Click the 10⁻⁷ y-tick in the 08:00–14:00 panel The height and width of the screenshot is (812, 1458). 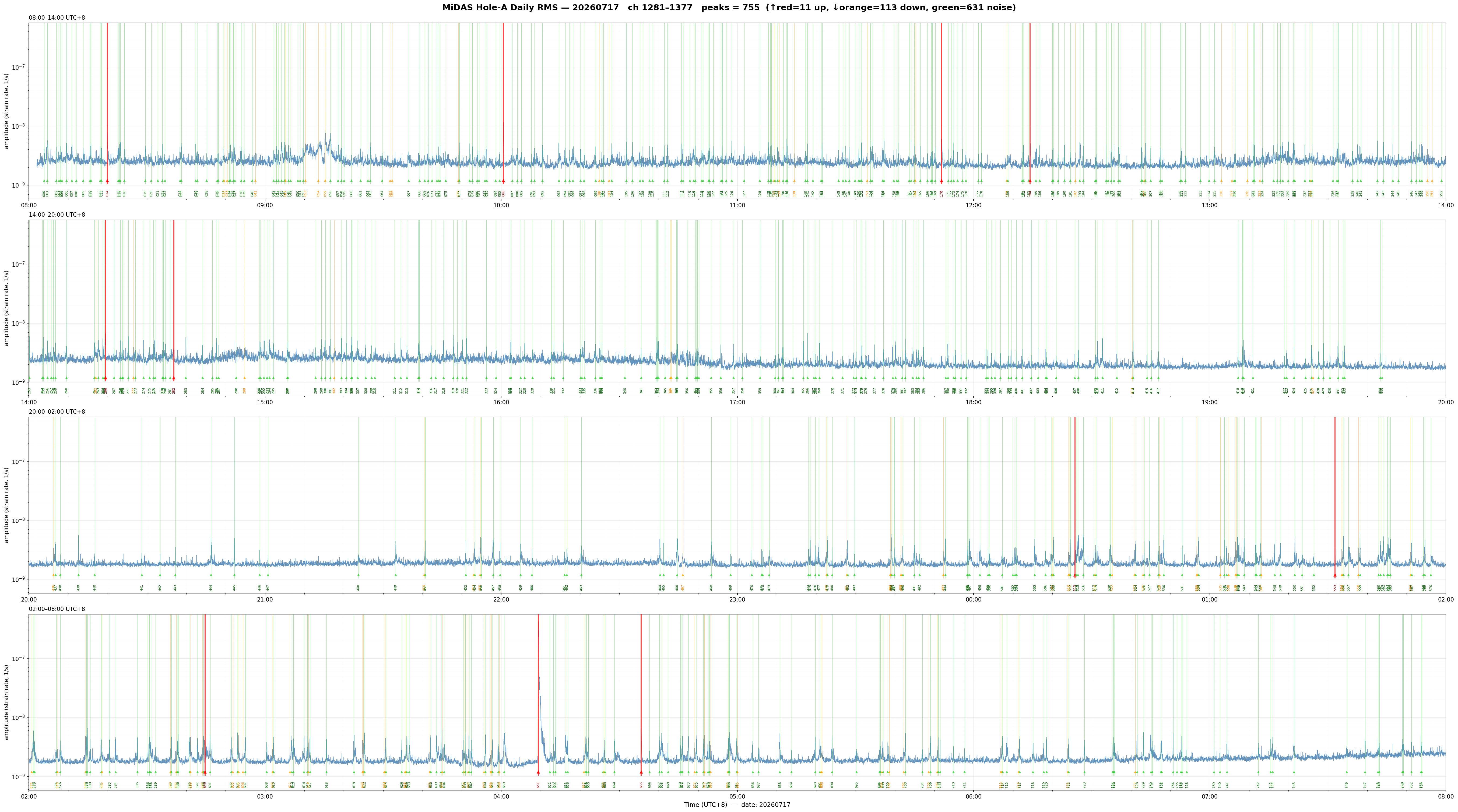pos(19,67)
